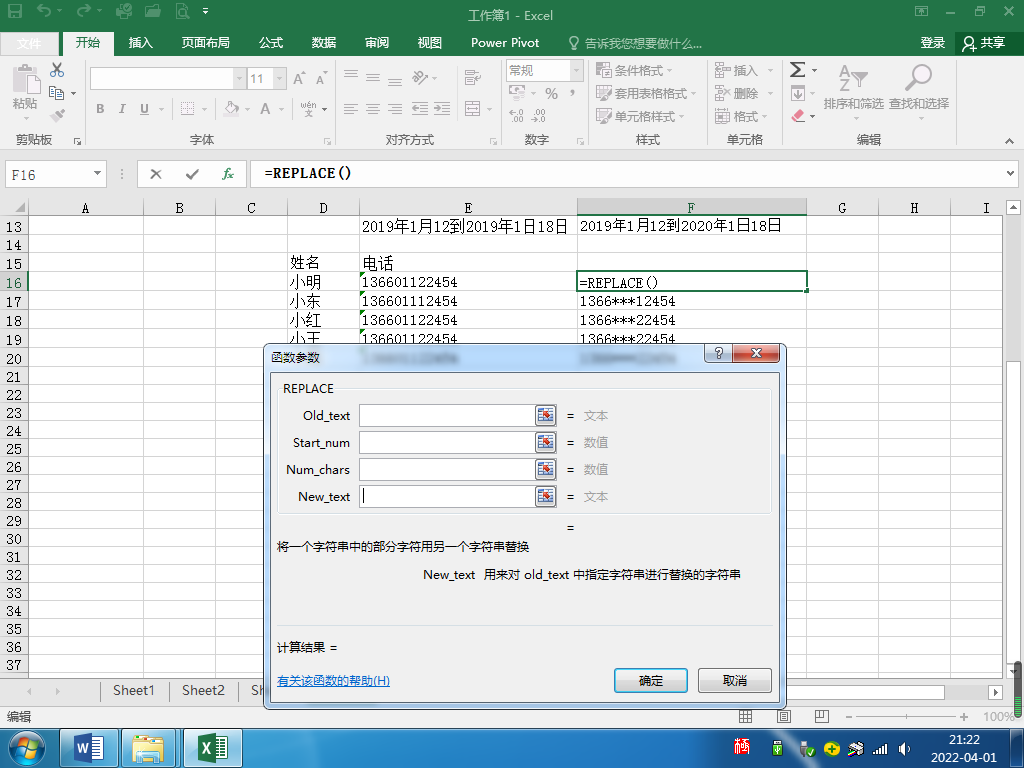The image size is (1024, 768).
Task: Open the Format as Table dropdown
Action: (646, 93)
